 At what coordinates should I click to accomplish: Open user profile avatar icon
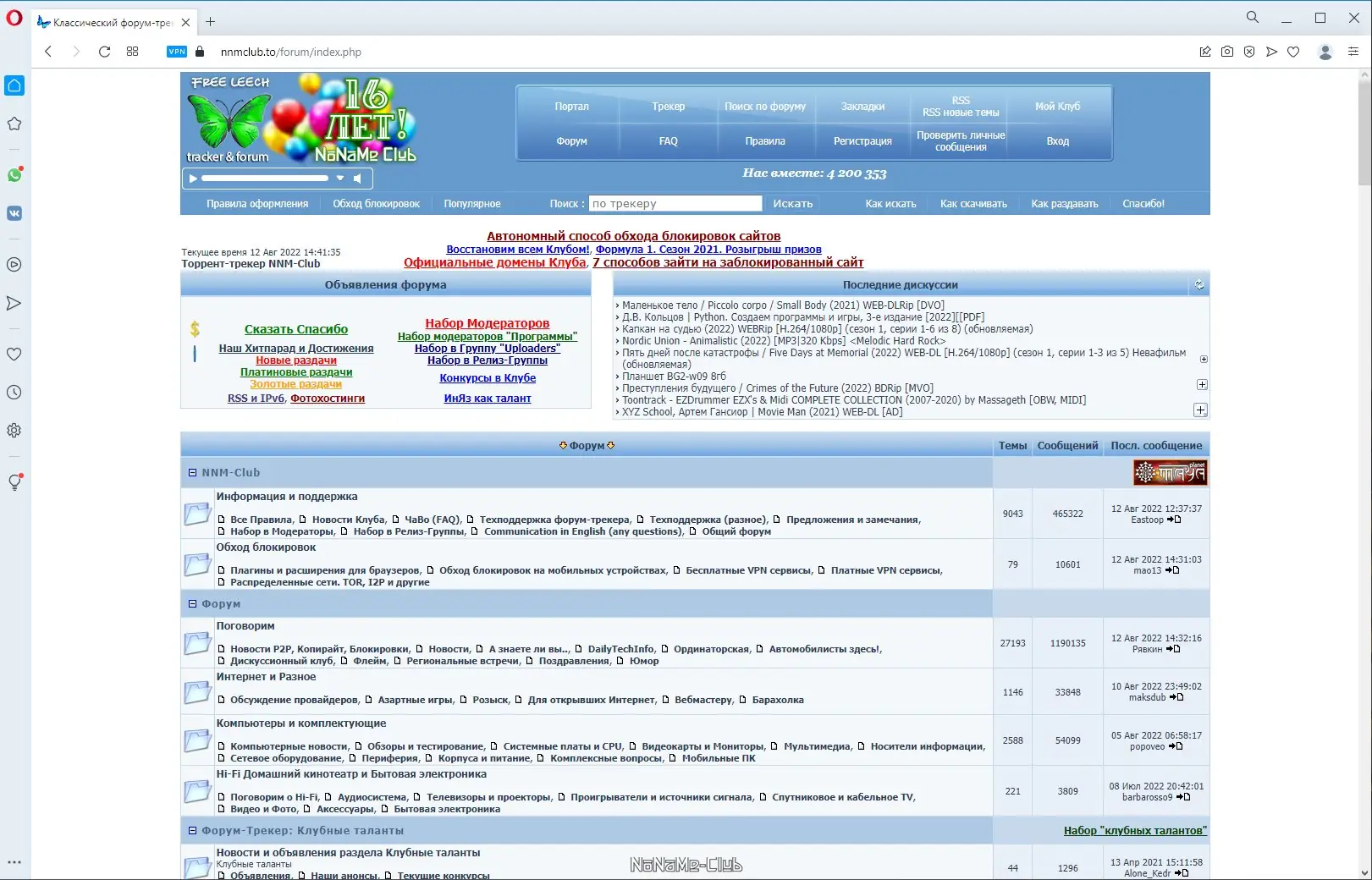coord(1326,52)
